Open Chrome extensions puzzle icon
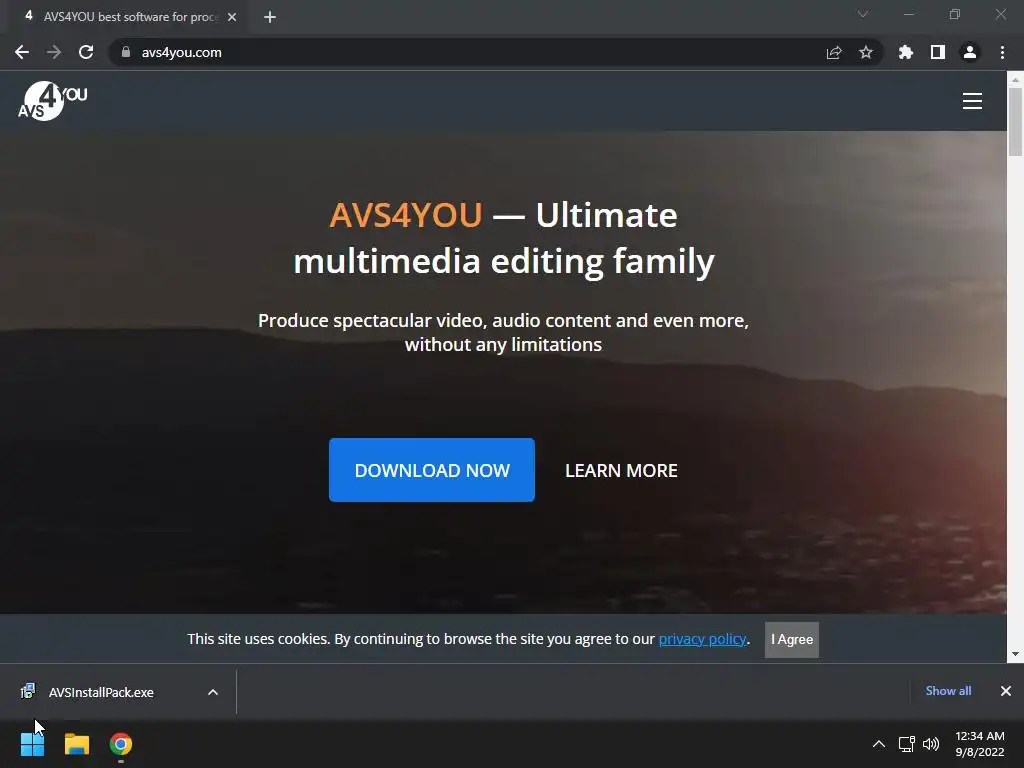This screenshot has width=1024, height=768. tap(906, 52)
